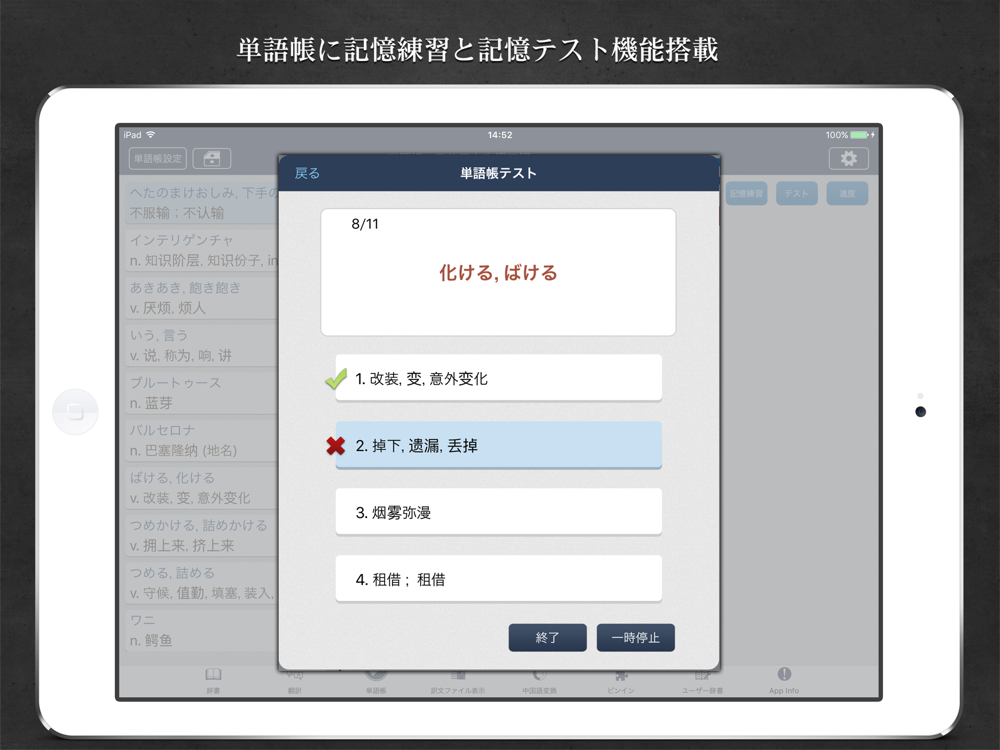1000x750 pixels.
Task: Click the 14:52 clock in status bar
Action: pyautogui.click(x=500, y=135)
